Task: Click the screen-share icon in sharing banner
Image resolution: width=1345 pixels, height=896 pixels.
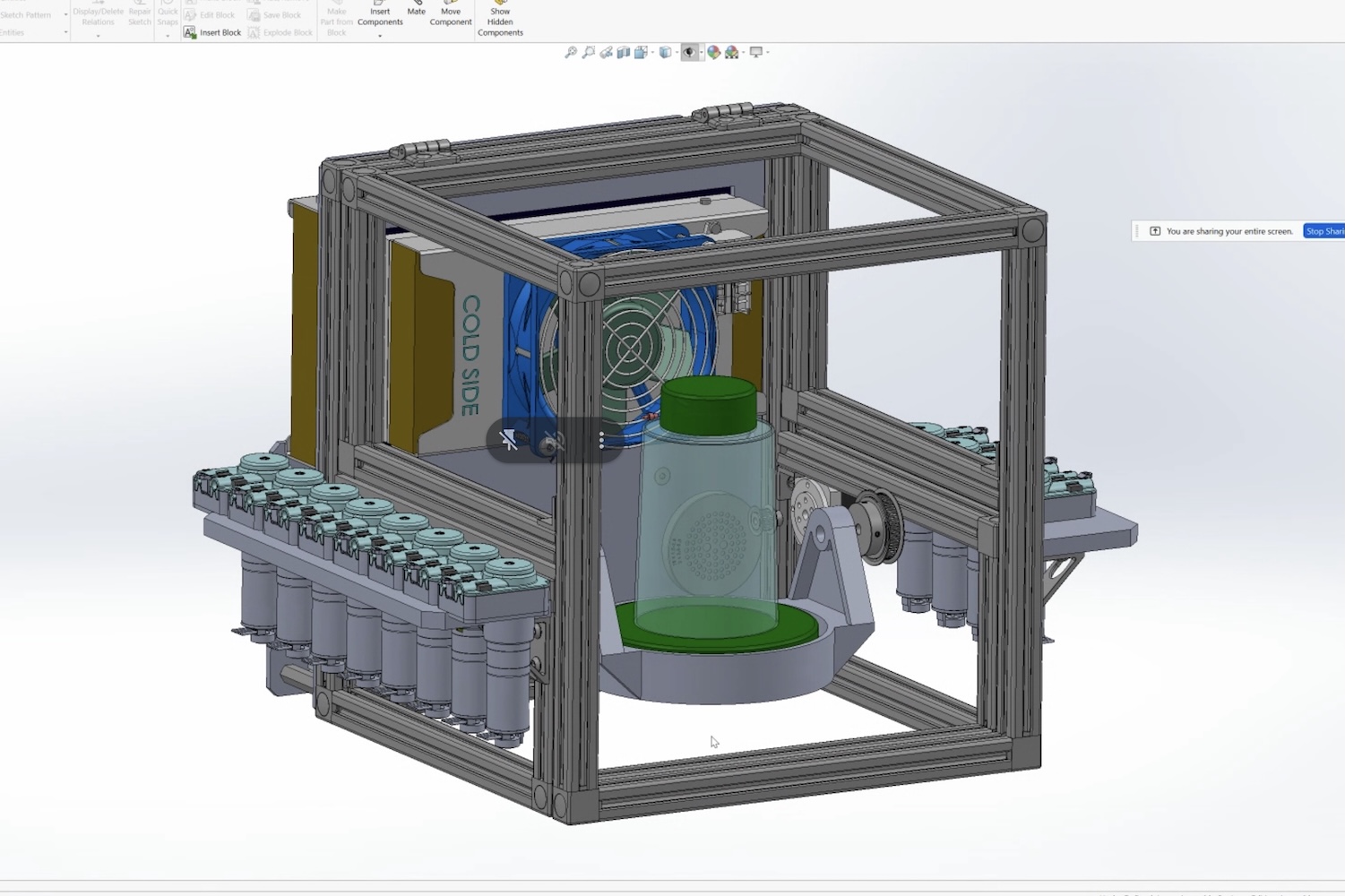Action: coord(1155,231)
